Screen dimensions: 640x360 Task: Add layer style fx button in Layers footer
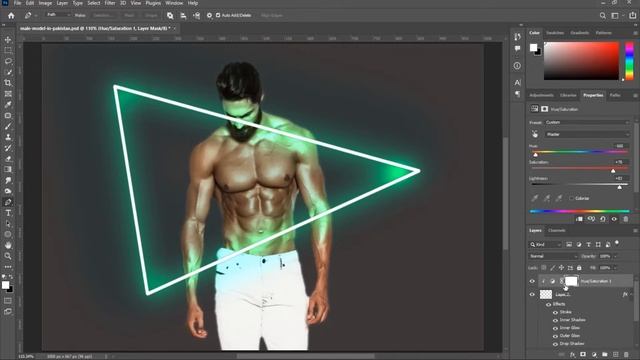(572, 355)
